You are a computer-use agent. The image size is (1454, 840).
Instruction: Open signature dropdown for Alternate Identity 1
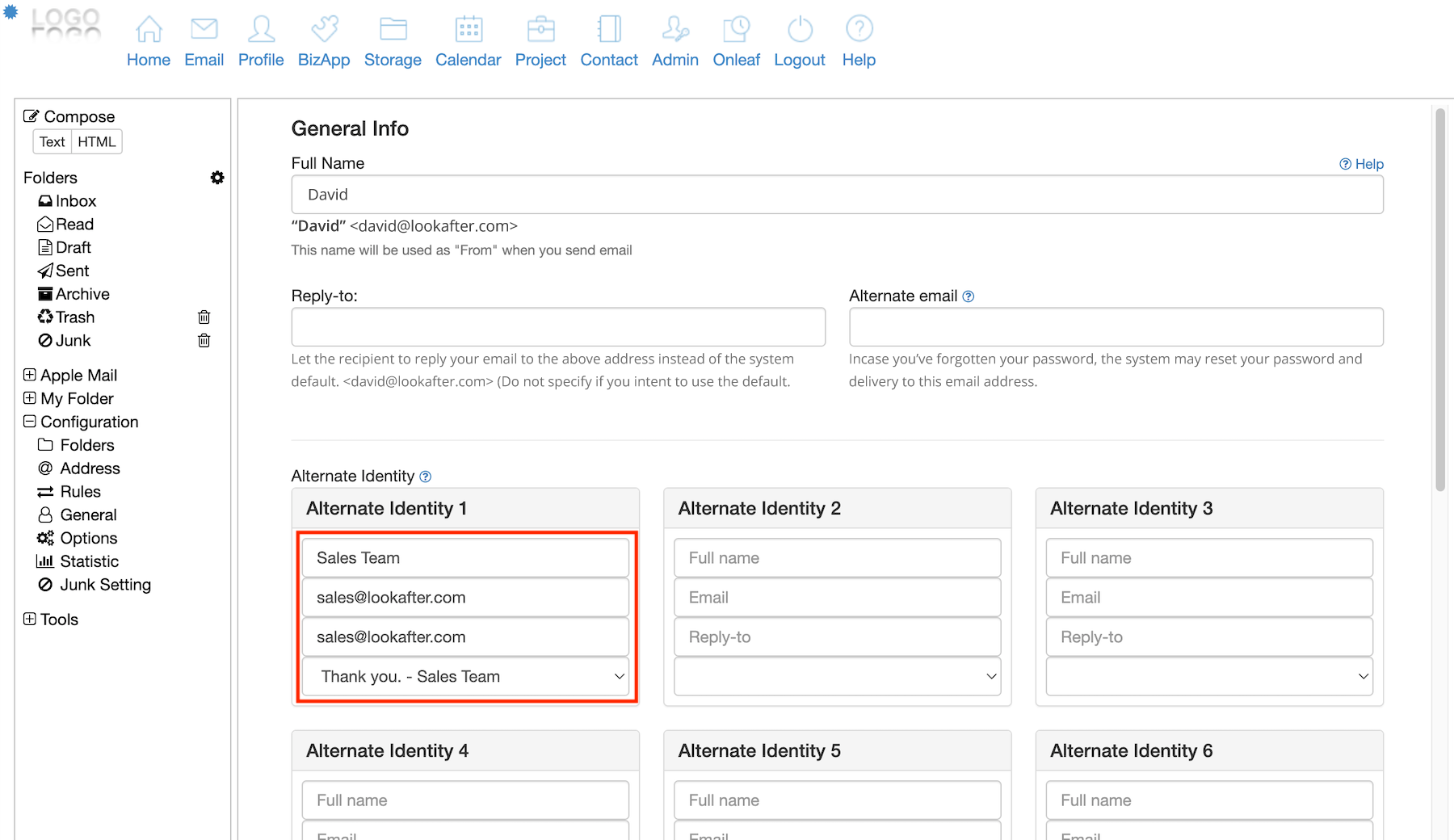(465, 677)
